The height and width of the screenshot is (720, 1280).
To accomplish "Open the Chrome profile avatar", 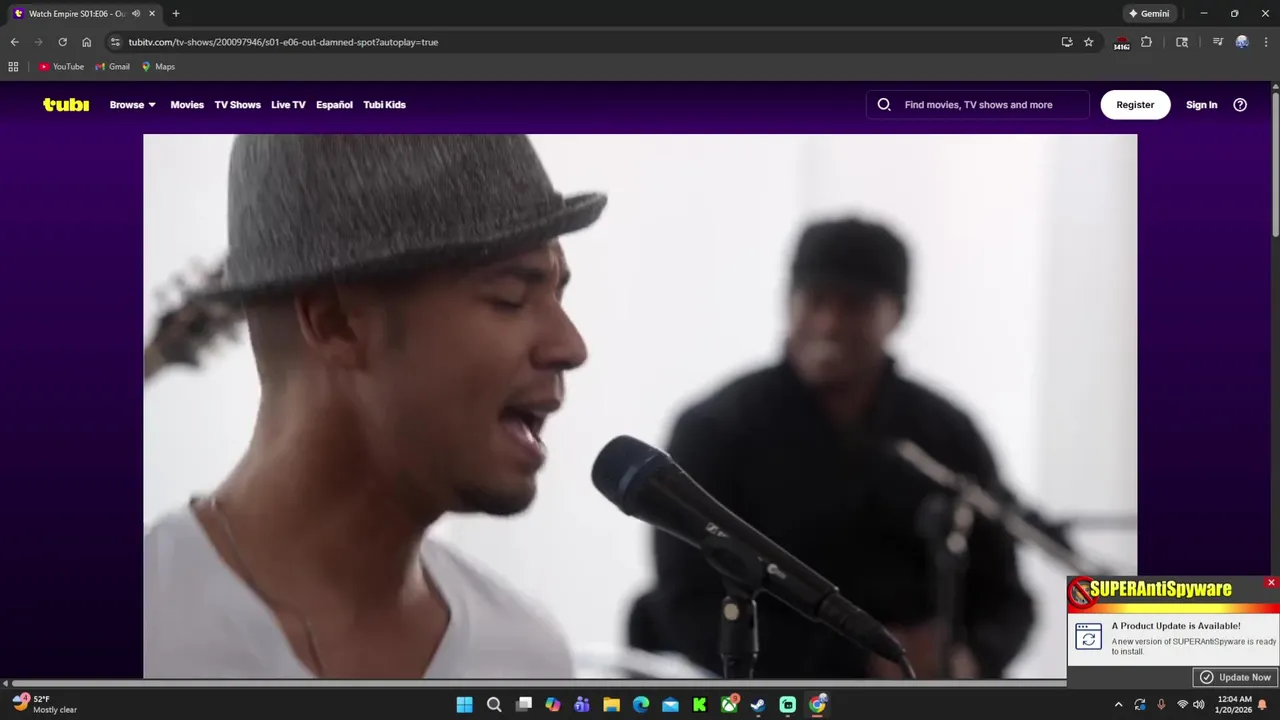I will (1242, 42).
